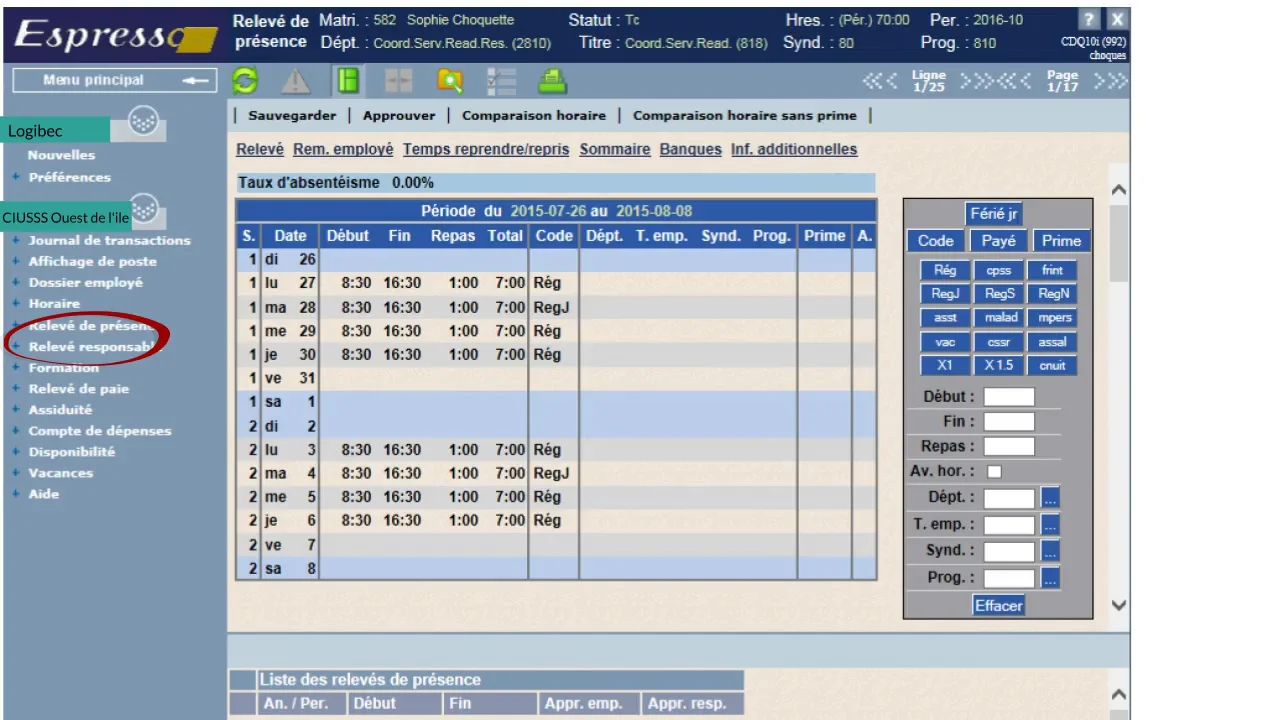1280x720 pixels.
Task: Click the green timesheet book icon
Action: [x=348, y=81]
